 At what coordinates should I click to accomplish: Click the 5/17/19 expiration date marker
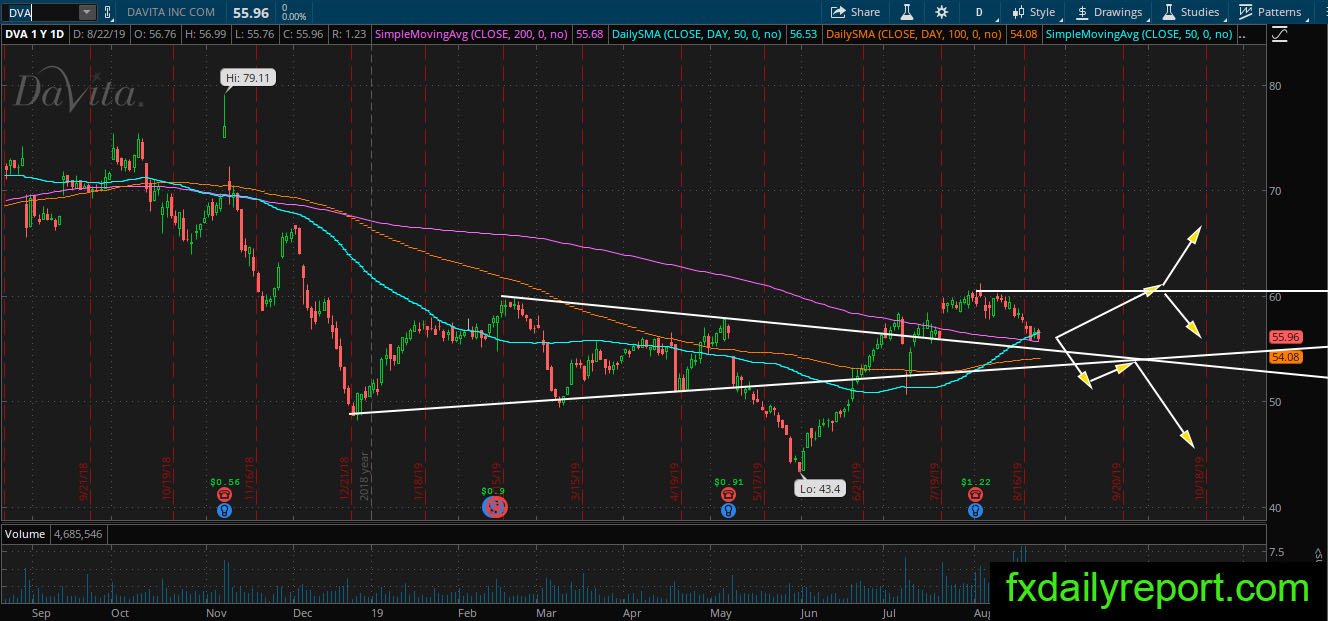tap(758, 481)
